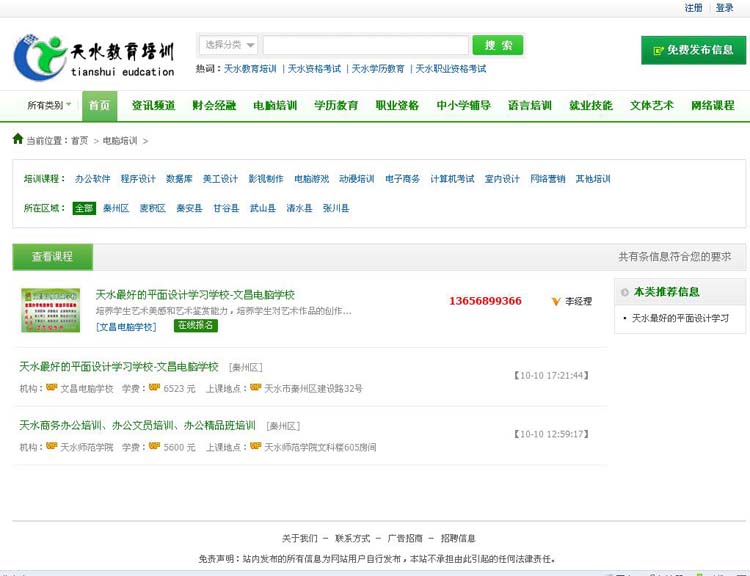Click the search text input field
Viewport: 750px width, 576px height.
(365, 45)
